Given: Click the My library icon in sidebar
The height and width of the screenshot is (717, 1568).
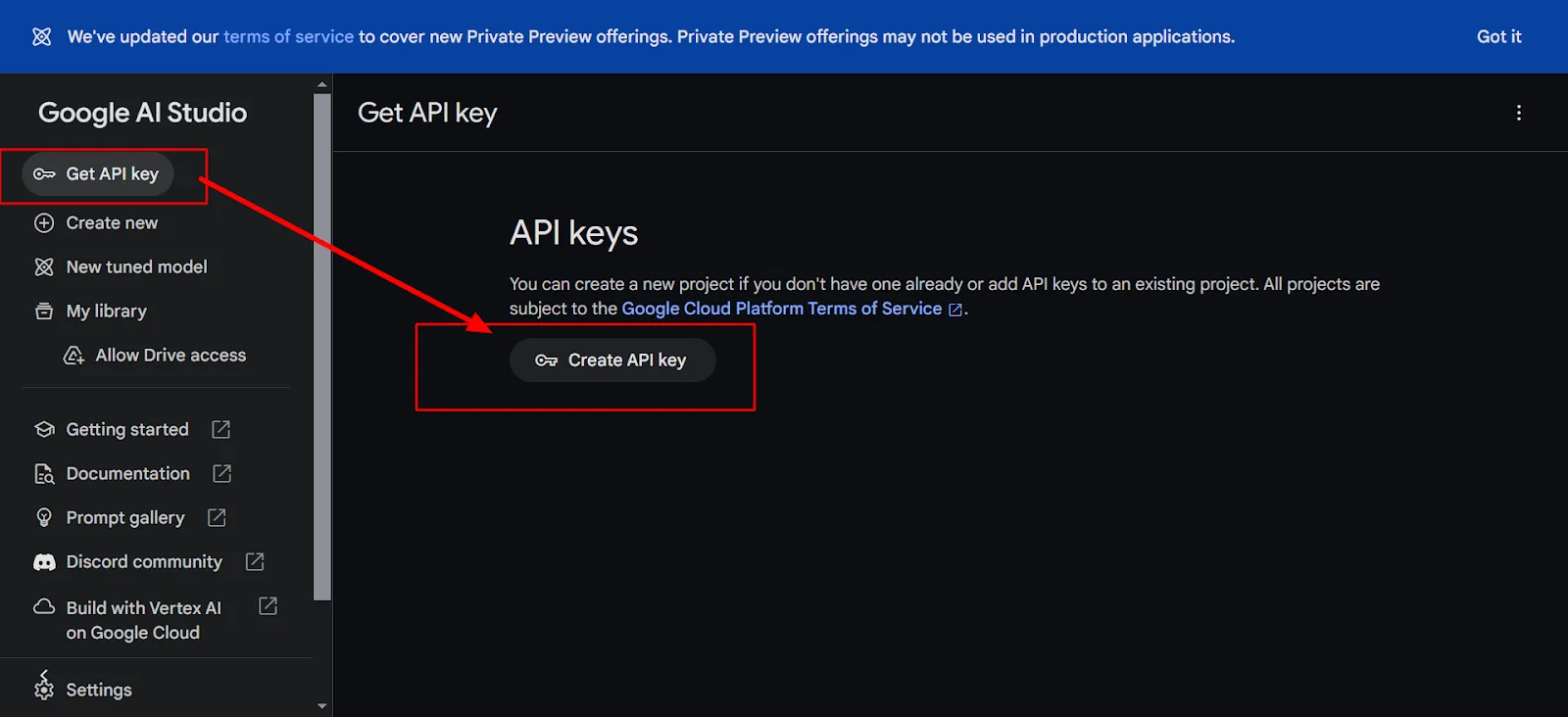Looking at the screenshot, I should click(44, 311).
